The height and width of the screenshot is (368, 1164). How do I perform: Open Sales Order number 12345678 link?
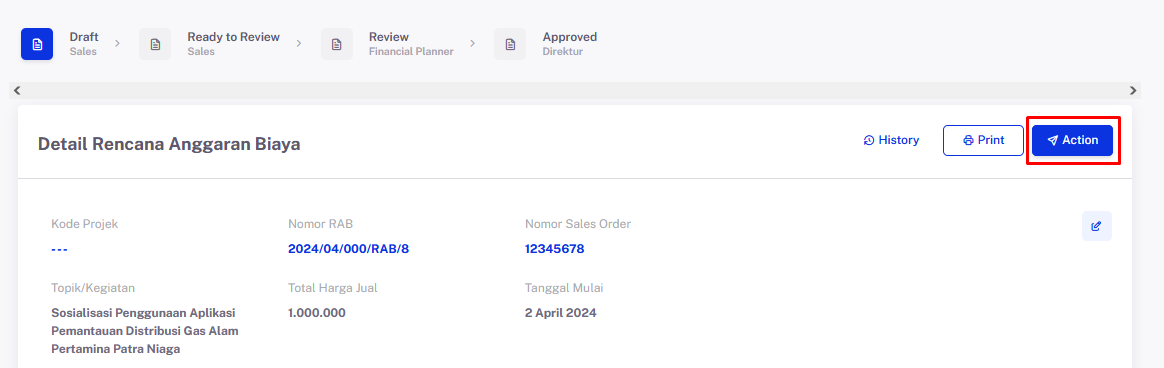[555, 249]
